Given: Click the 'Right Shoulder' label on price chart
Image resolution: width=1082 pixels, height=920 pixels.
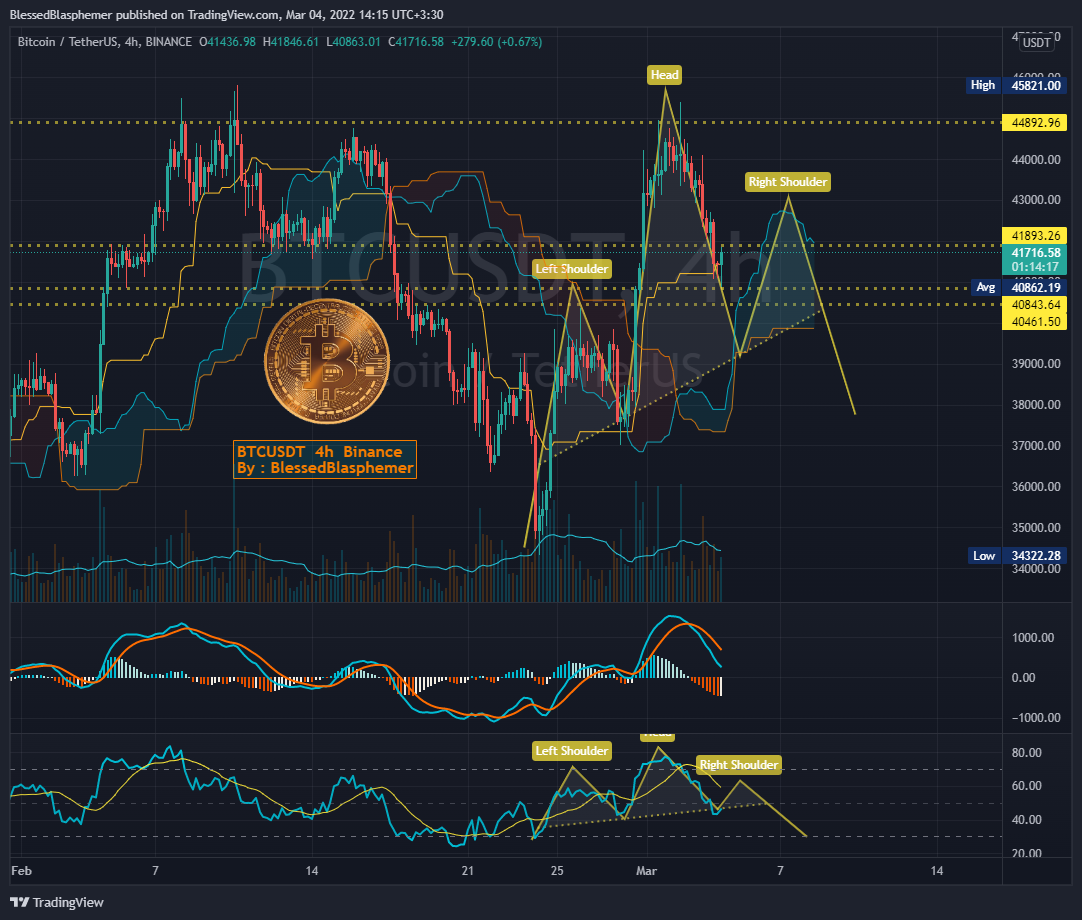Looking at the screenshot, I should 787,182.
